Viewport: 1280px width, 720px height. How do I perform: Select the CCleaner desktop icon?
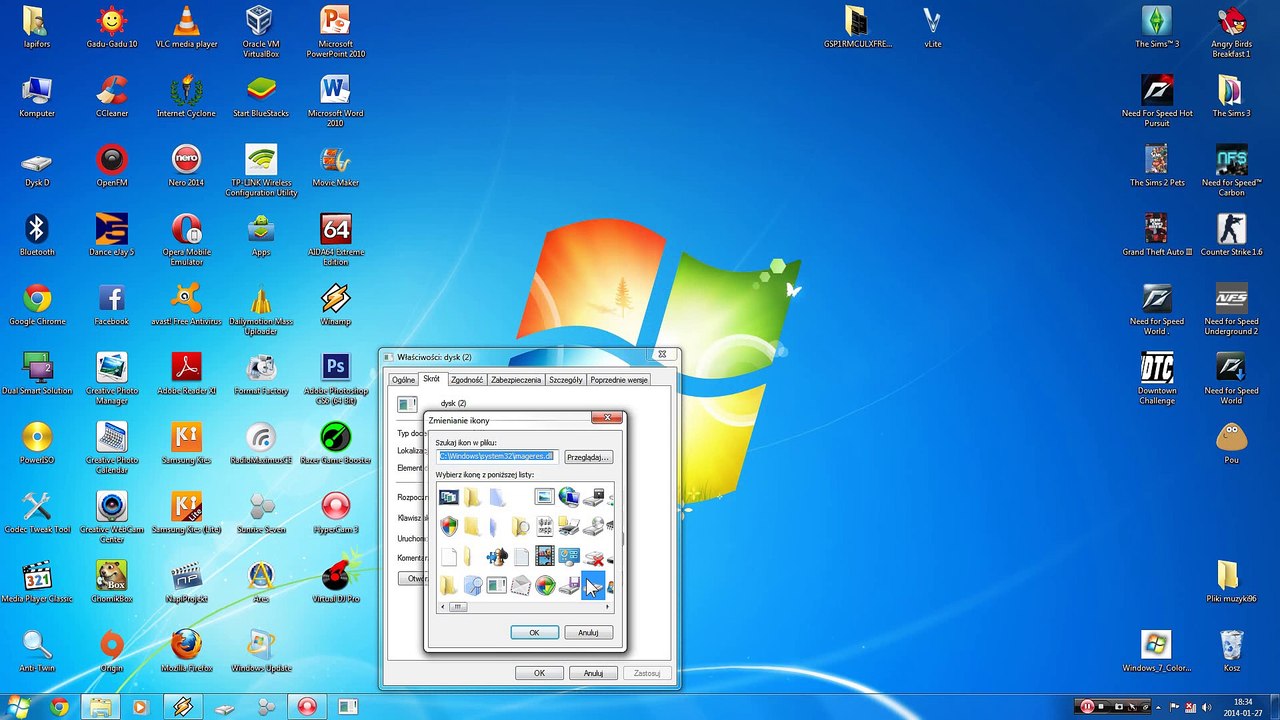[112, 96]
